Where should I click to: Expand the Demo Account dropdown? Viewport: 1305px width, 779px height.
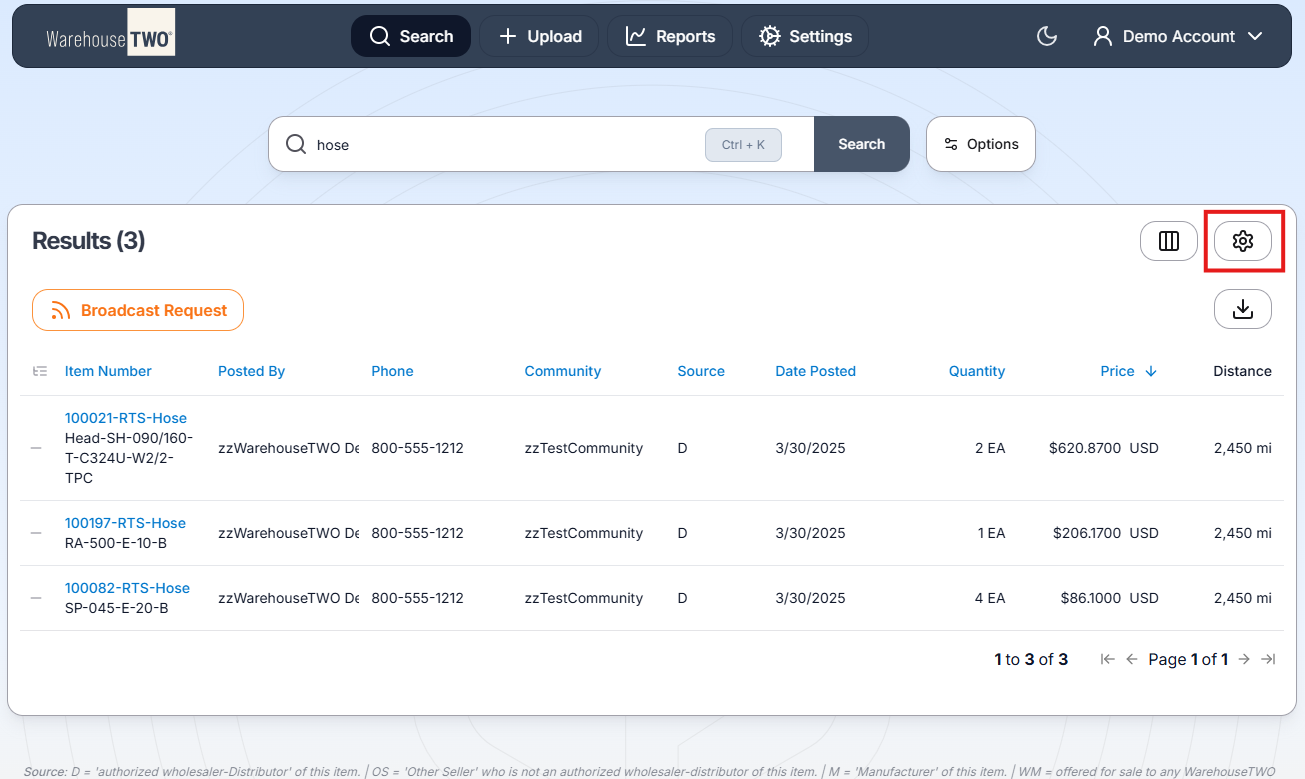coord(1178,36)
